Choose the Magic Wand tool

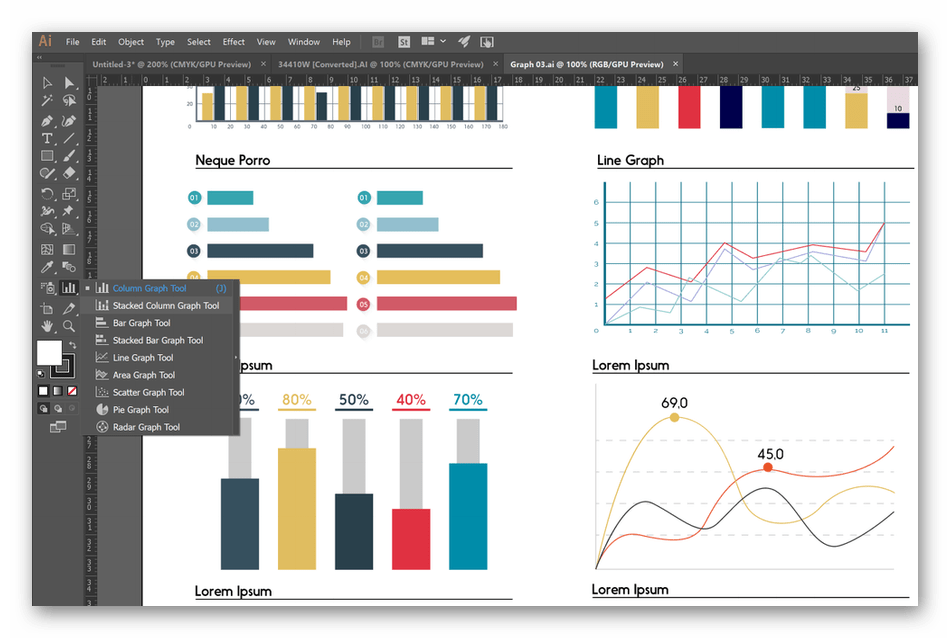pyautogui.click(x=47, y=101)
